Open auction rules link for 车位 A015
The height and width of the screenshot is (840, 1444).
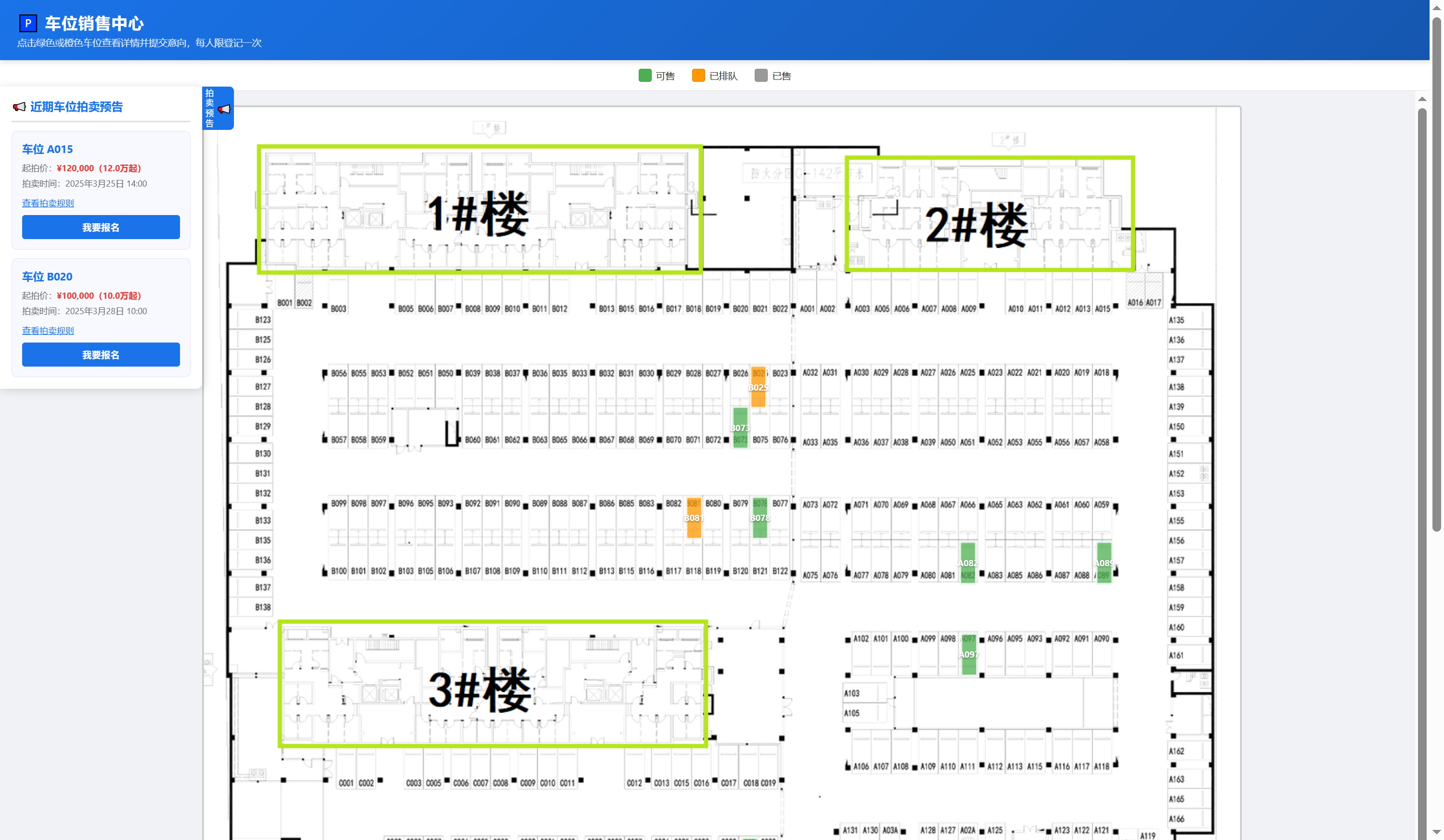(48, 204)
